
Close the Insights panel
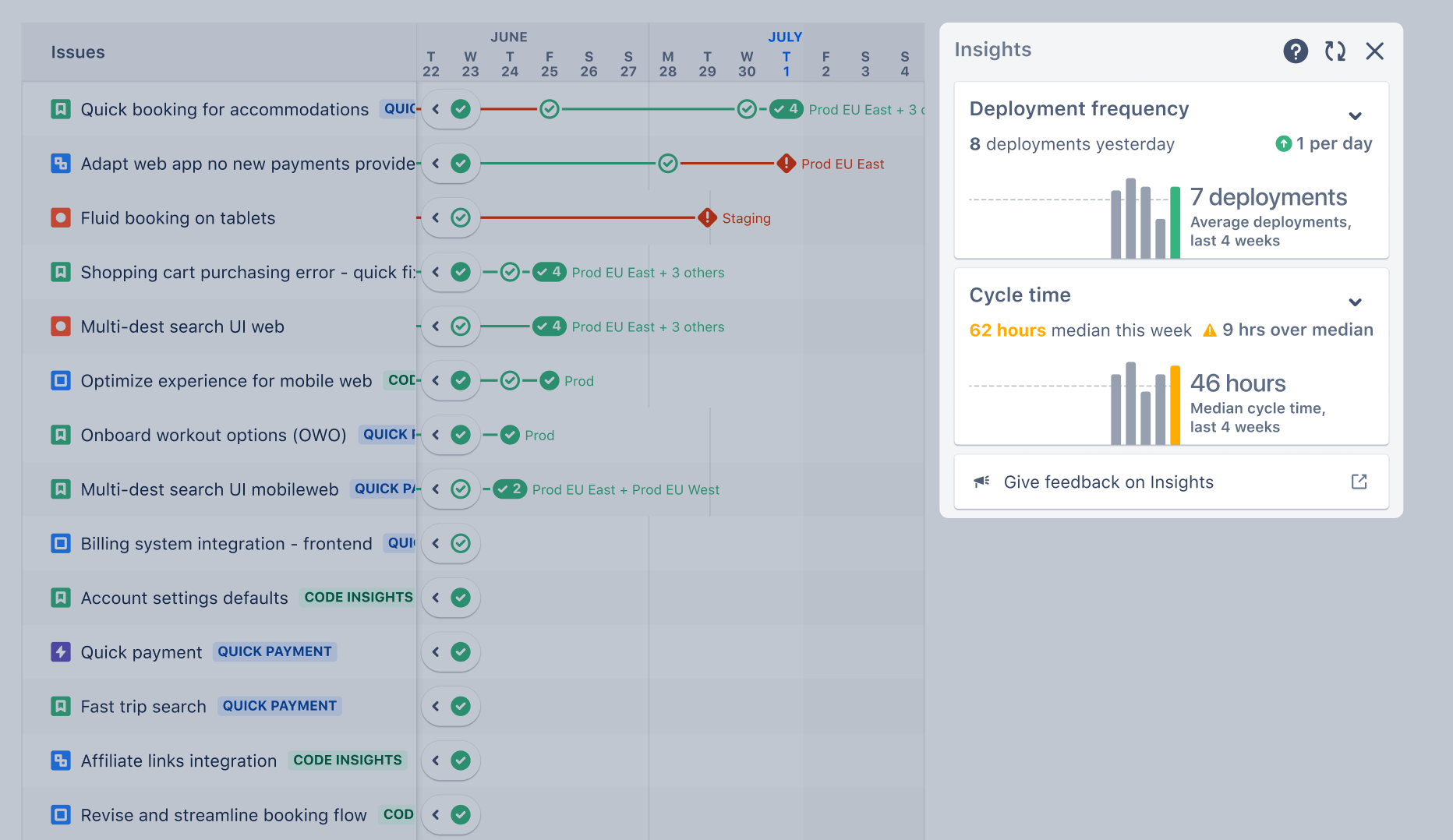coord(1375,51)
